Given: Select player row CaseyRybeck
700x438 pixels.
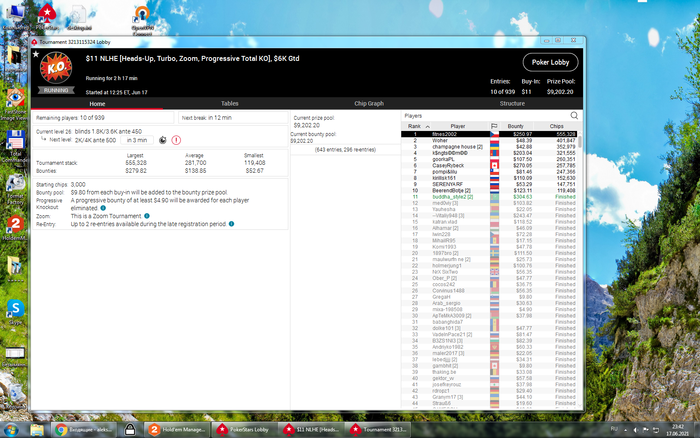Looking at the screenshot, I should click(489, 165).
